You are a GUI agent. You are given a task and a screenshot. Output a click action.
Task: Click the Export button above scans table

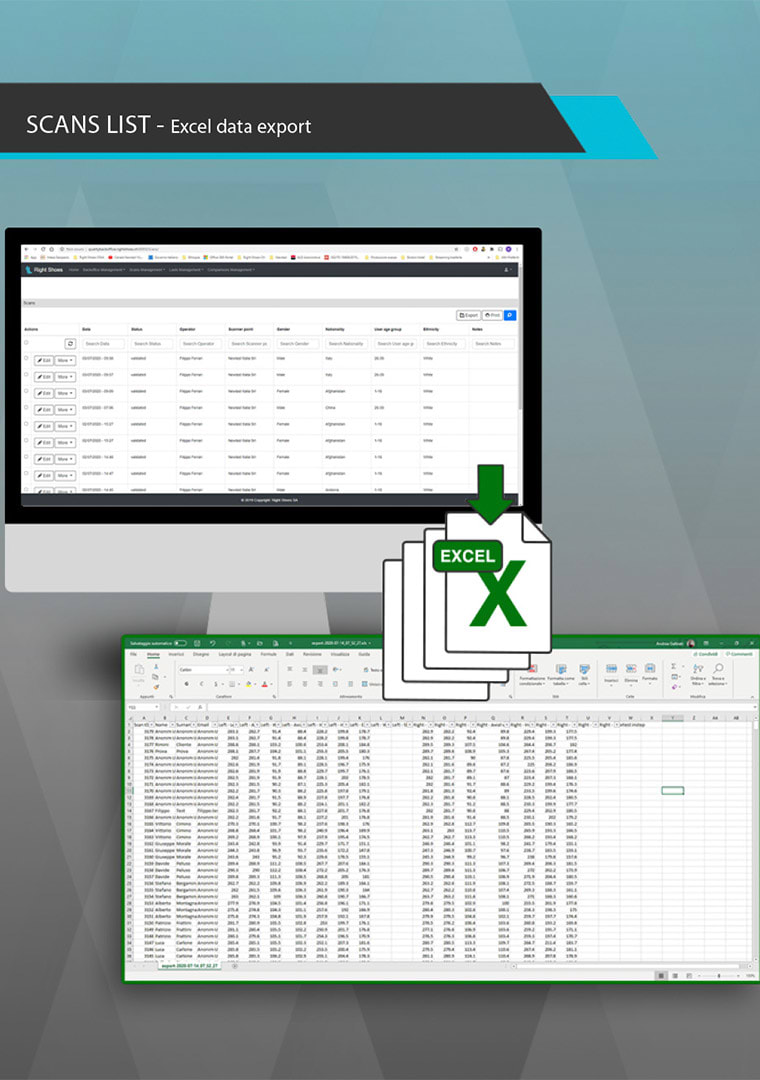[x=468, y=315]
